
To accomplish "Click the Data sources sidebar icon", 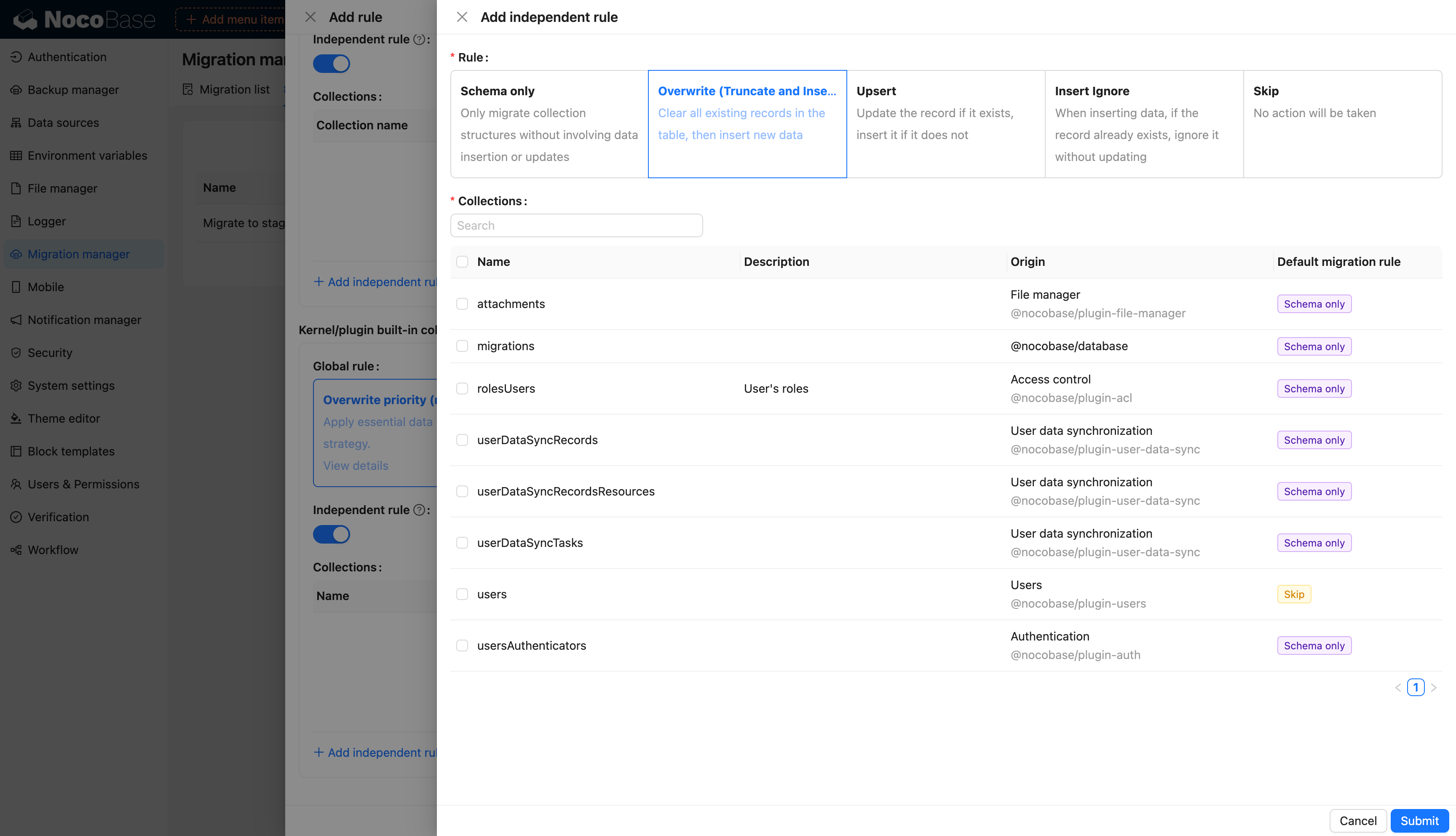I will 16,123.
